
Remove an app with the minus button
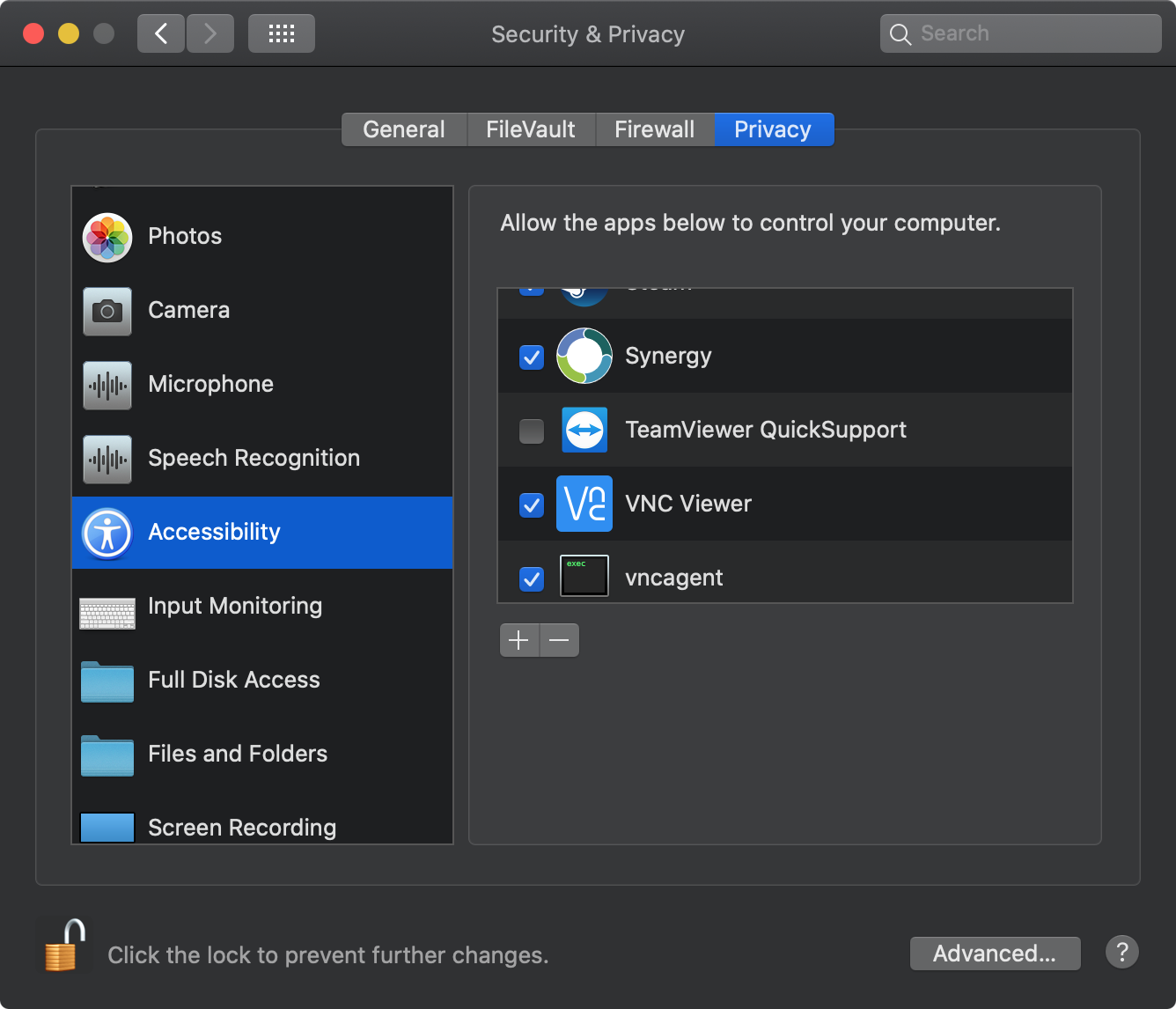[559, 640]
